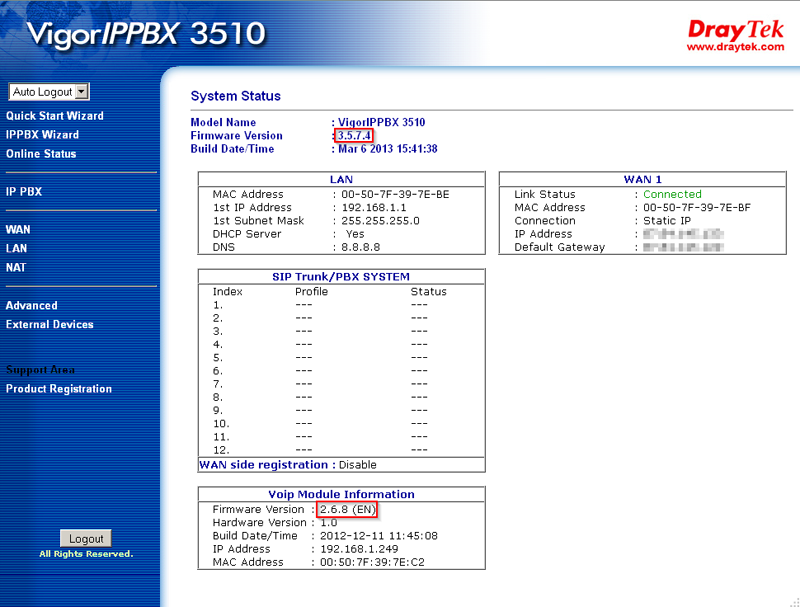
Task: Click WAN MAC address 00-50-7F-39-7E-BF
Action: click(696, 208)
